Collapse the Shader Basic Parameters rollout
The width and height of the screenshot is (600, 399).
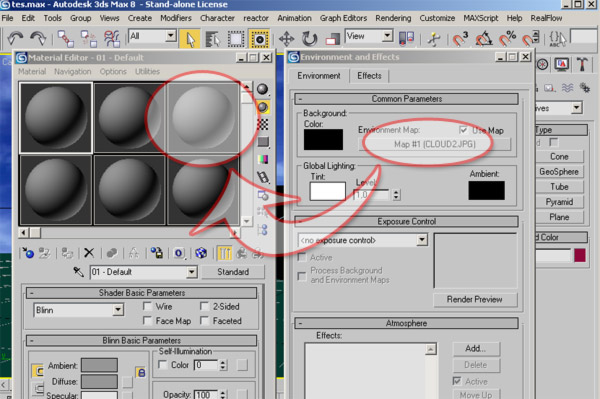(x=141, y=293)
